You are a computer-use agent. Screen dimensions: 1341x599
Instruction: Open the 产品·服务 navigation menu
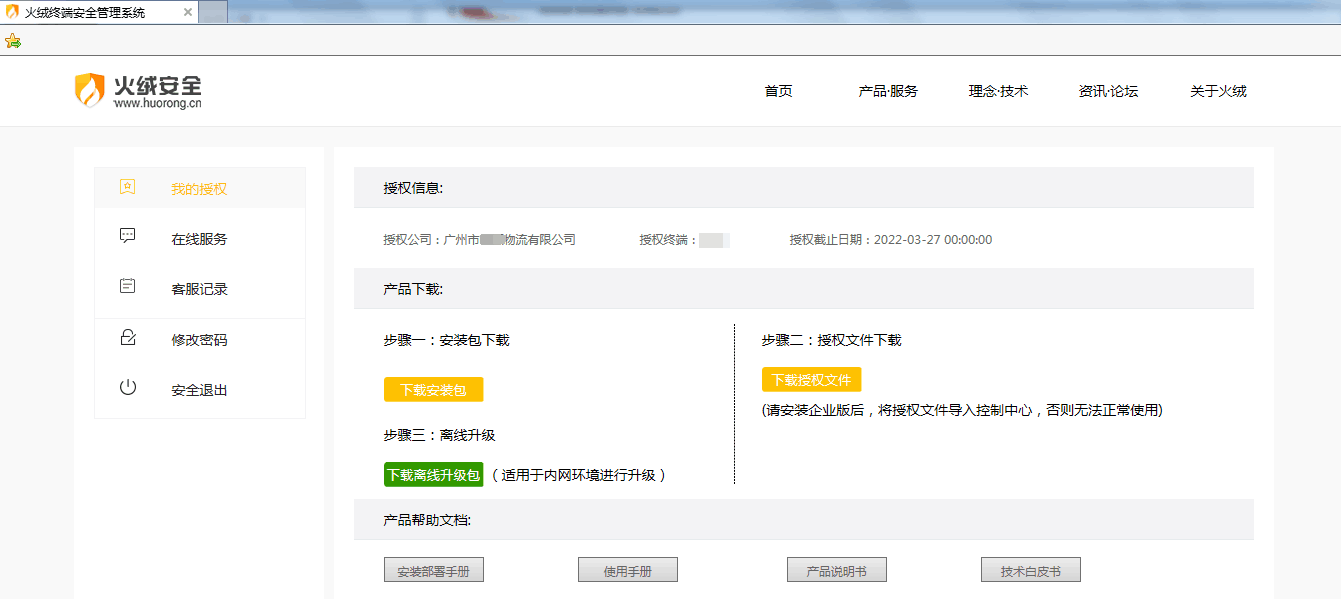(887, 91)
